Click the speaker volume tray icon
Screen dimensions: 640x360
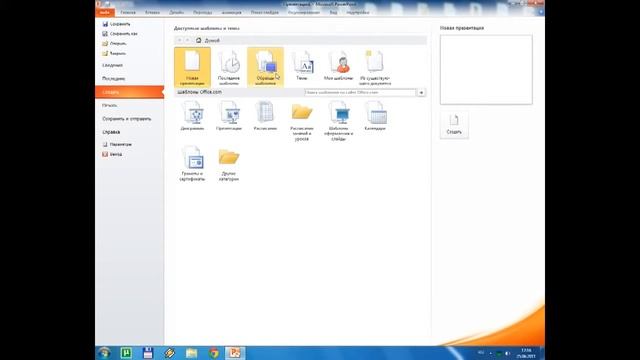coord(507,353)
